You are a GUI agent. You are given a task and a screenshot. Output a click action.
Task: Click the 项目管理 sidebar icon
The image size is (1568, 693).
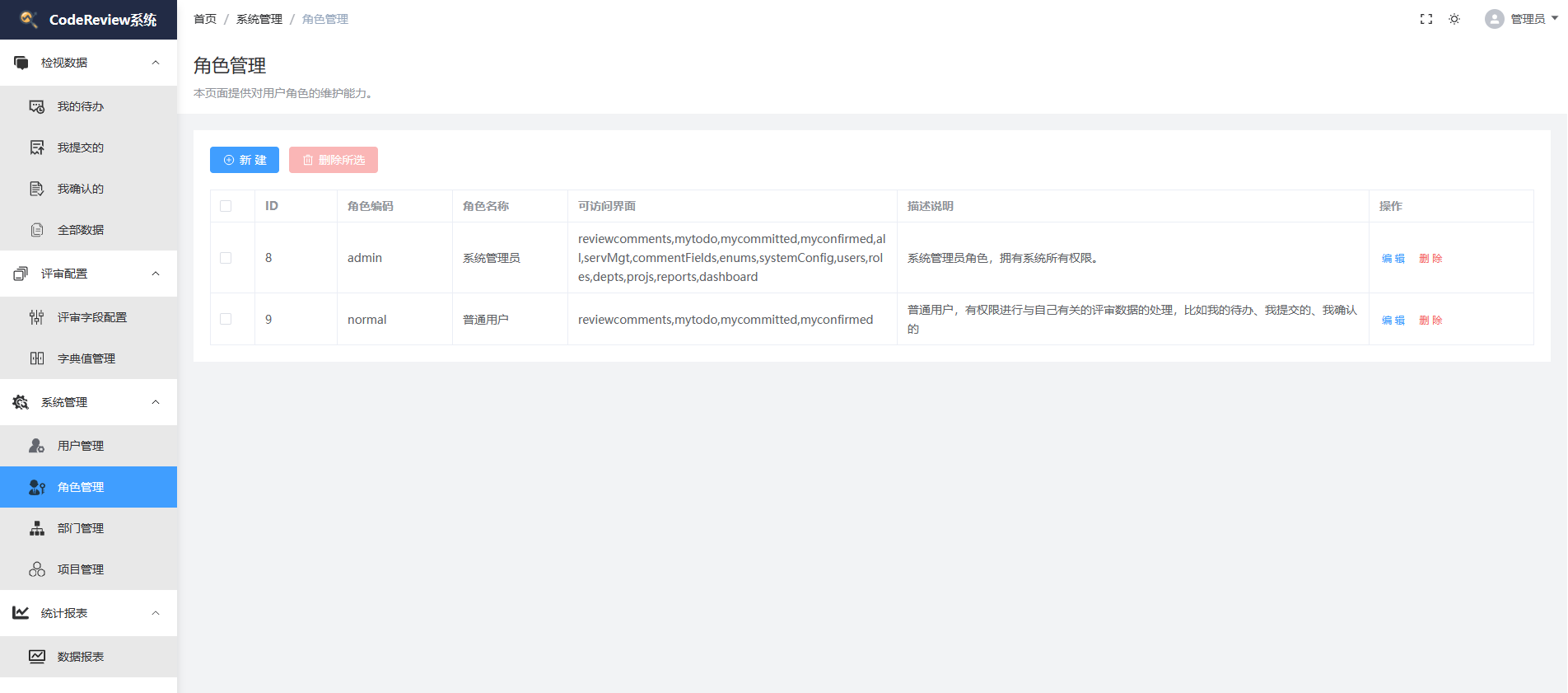pyautogui.click(x=37, y=569)
